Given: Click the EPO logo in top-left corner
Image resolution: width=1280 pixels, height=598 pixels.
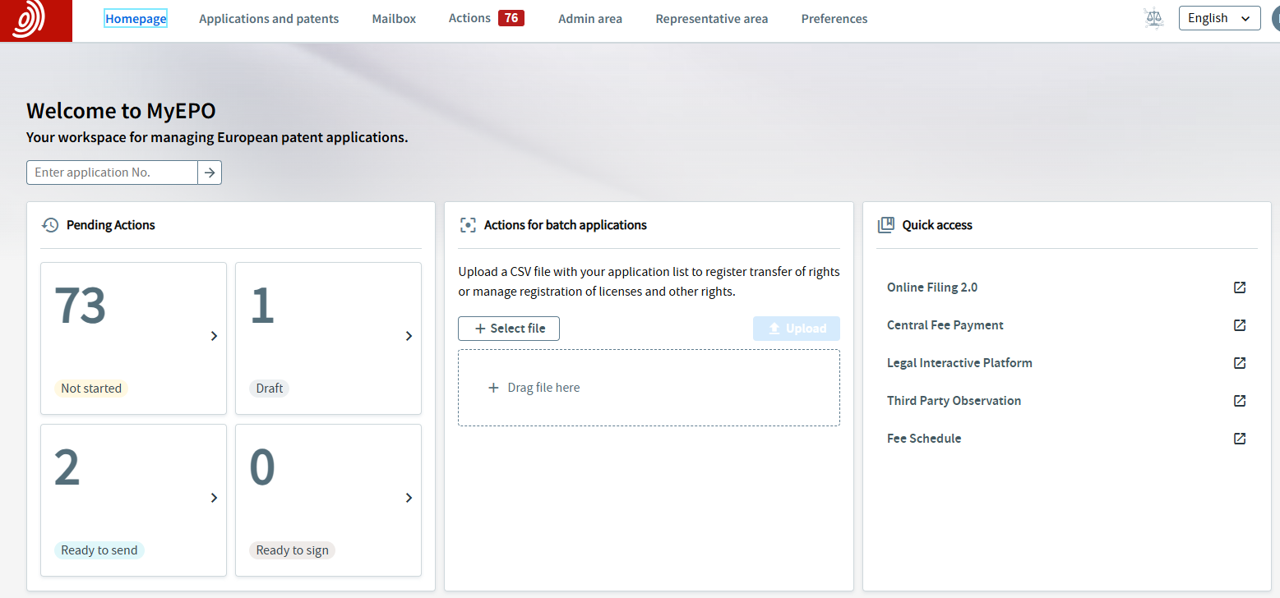Looking at the screenshot, I should coord(36,20).
